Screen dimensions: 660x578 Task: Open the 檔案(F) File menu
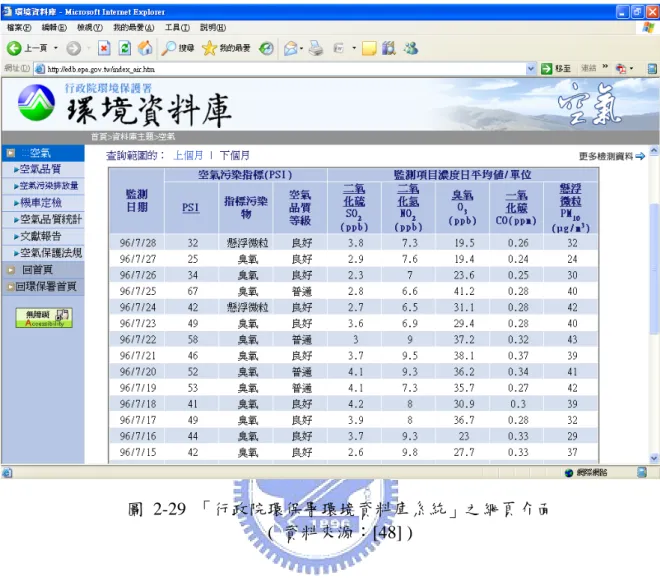[x=19, y=28]
